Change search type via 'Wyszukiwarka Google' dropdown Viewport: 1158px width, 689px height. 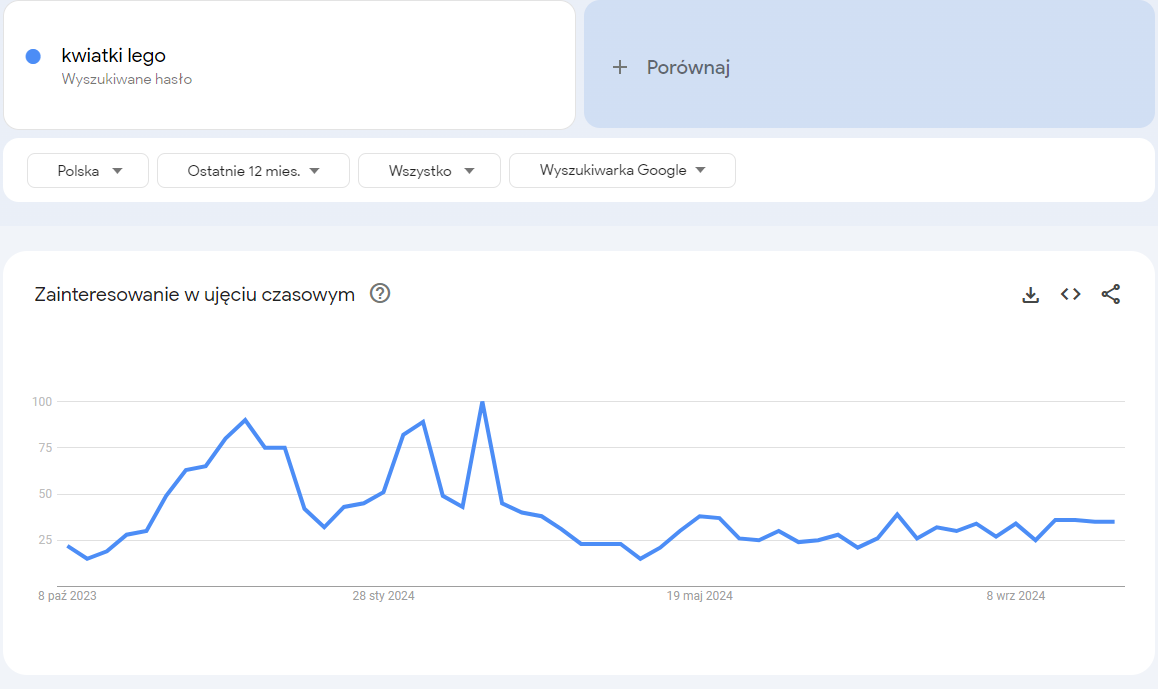pyautogui.click(x=622, y=170)
